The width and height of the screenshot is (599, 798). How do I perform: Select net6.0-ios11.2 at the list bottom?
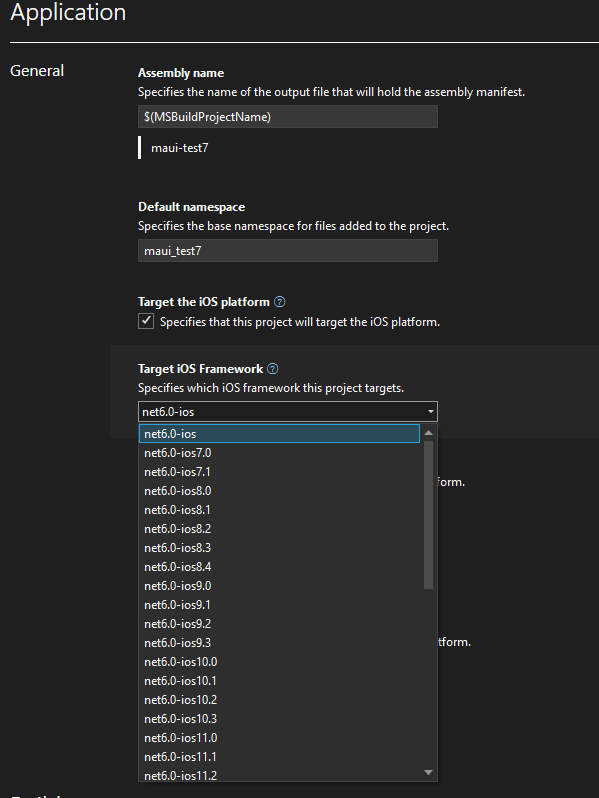[279, 775]
